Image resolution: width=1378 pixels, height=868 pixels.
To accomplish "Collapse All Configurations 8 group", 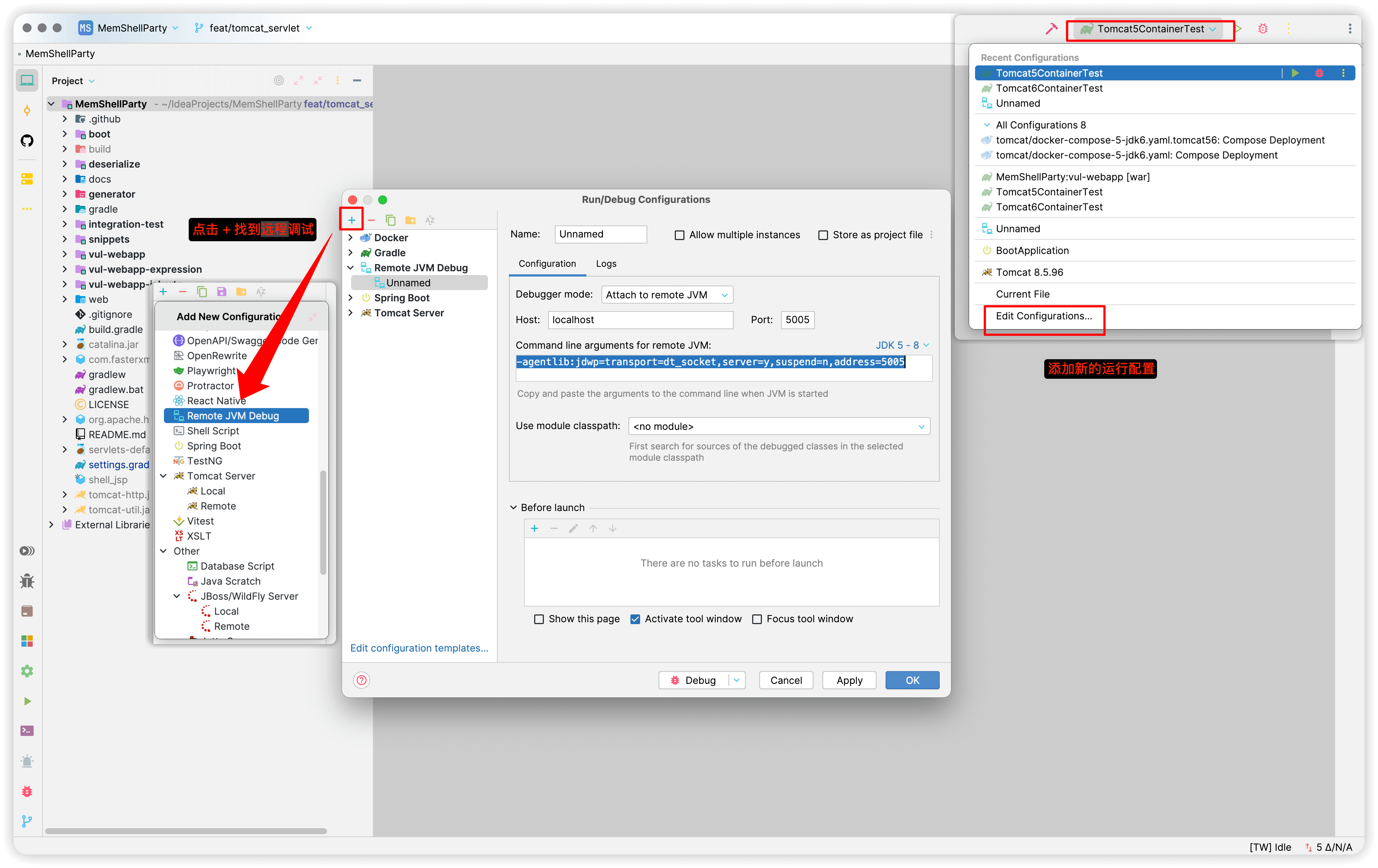I will point(987,125).
